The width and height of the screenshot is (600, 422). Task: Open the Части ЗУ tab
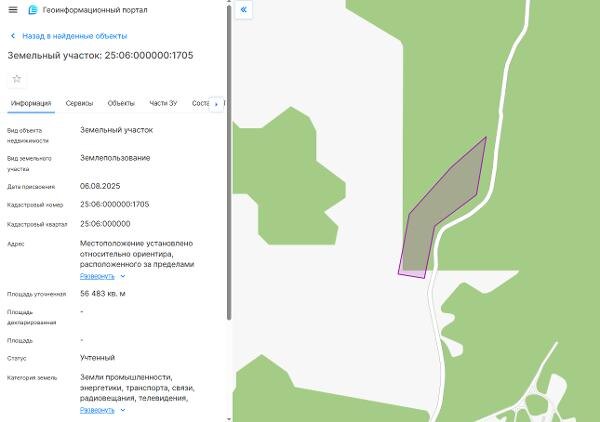pos(163,103)
